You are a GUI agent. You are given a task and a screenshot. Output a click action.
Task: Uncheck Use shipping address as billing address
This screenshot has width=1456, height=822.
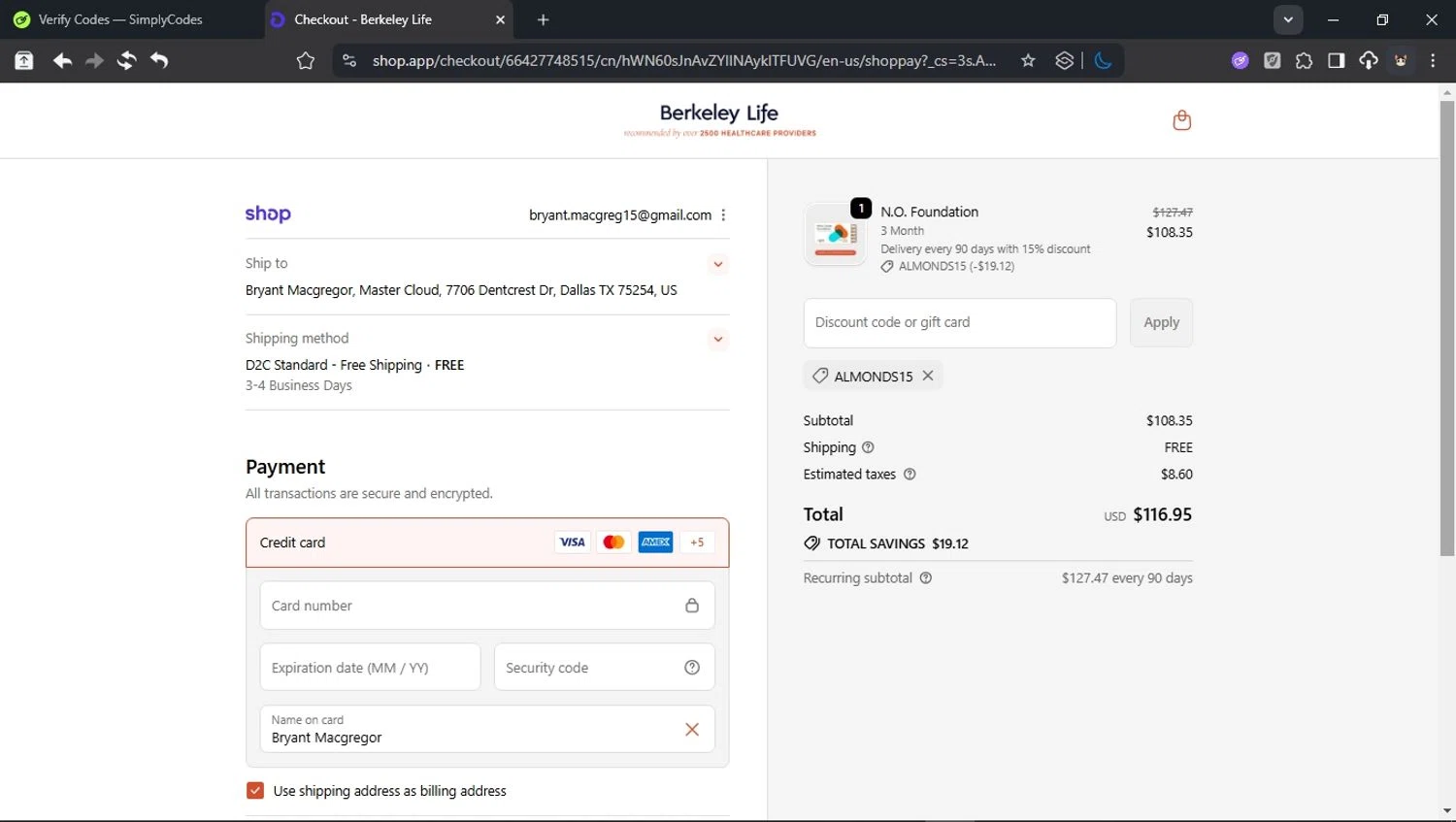pos(255,791)
